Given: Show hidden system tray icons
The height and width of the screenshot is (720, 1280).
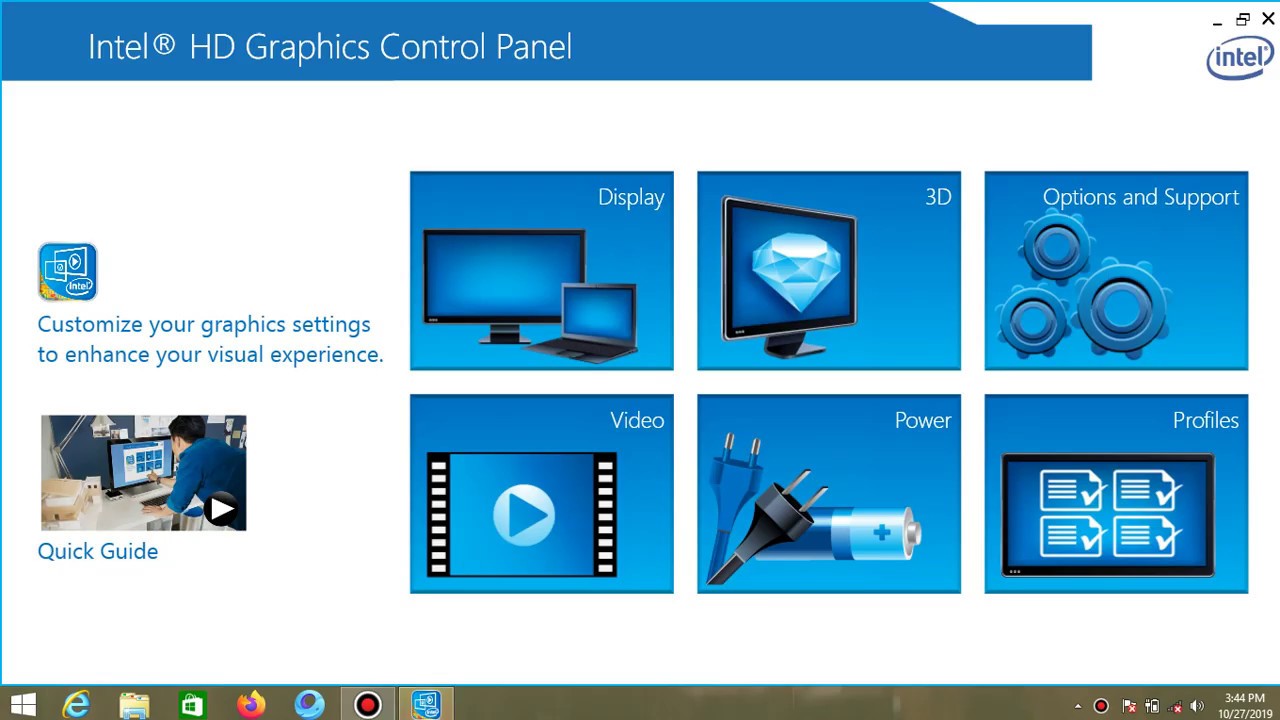Looking at the screenshot, I should [1078, 706].
